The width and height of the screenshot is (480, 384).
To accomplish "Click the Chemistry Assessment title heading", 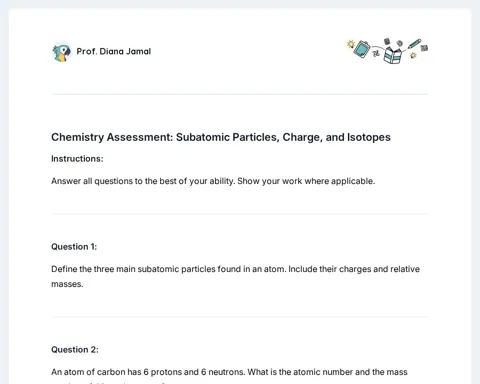I will point(221,137).
